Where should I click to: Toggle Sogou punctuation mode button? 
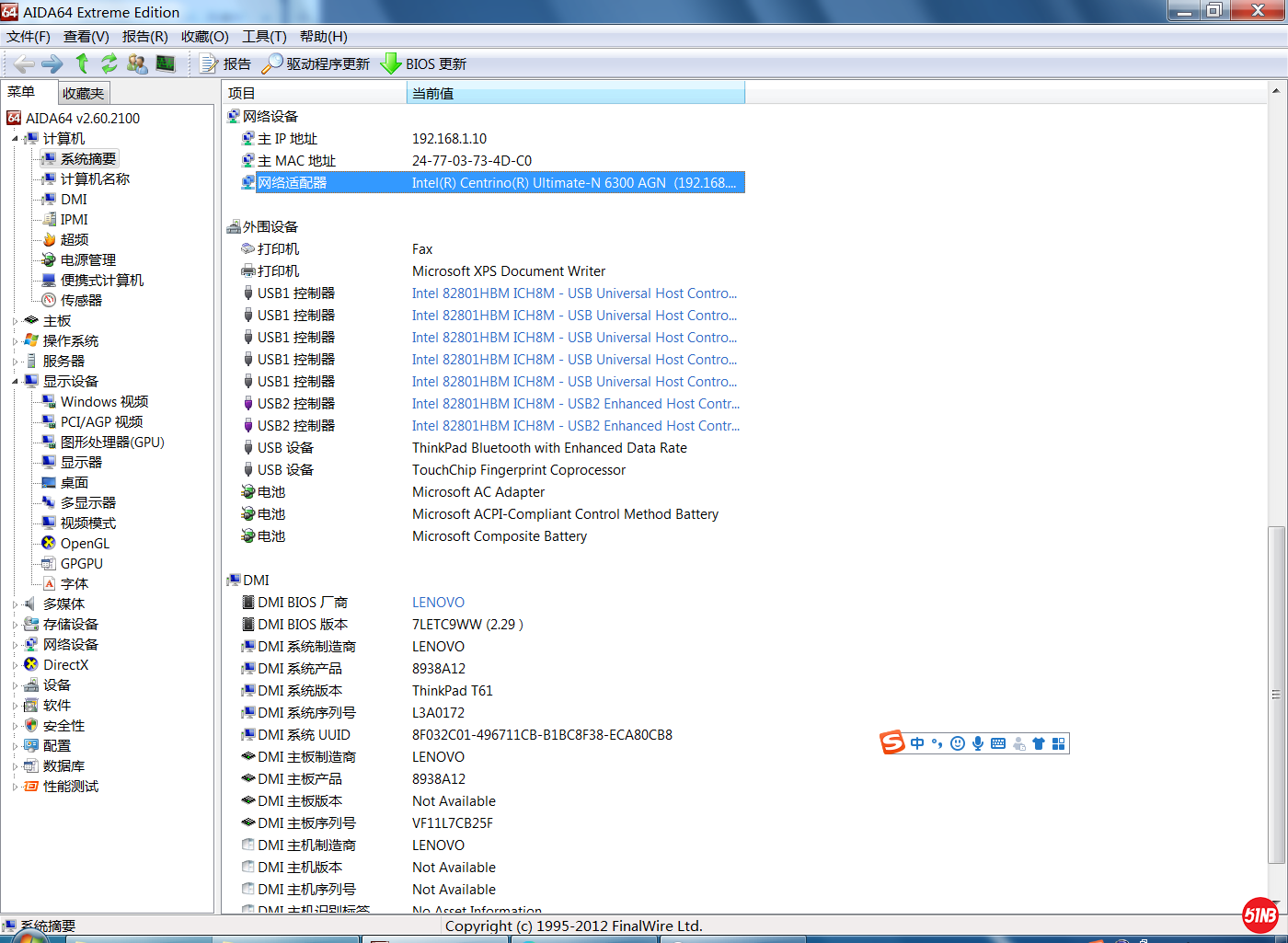(x=937, y=743)
